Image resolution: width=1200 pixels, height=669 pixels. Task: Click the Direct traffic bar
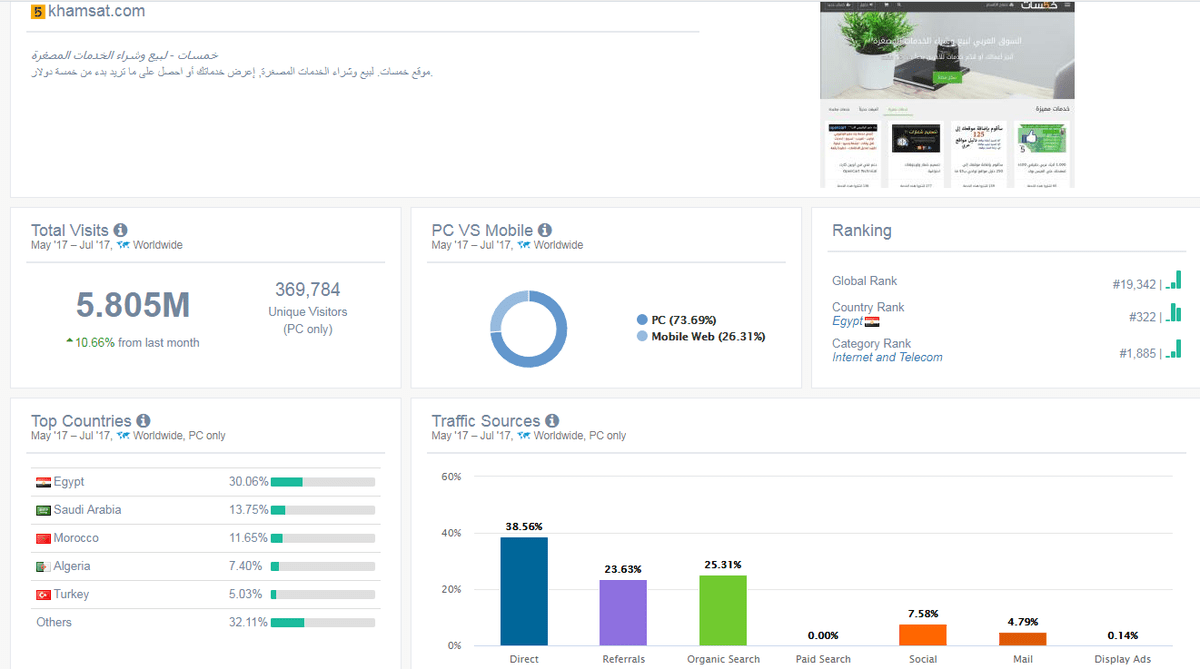[x=524, y=591]
